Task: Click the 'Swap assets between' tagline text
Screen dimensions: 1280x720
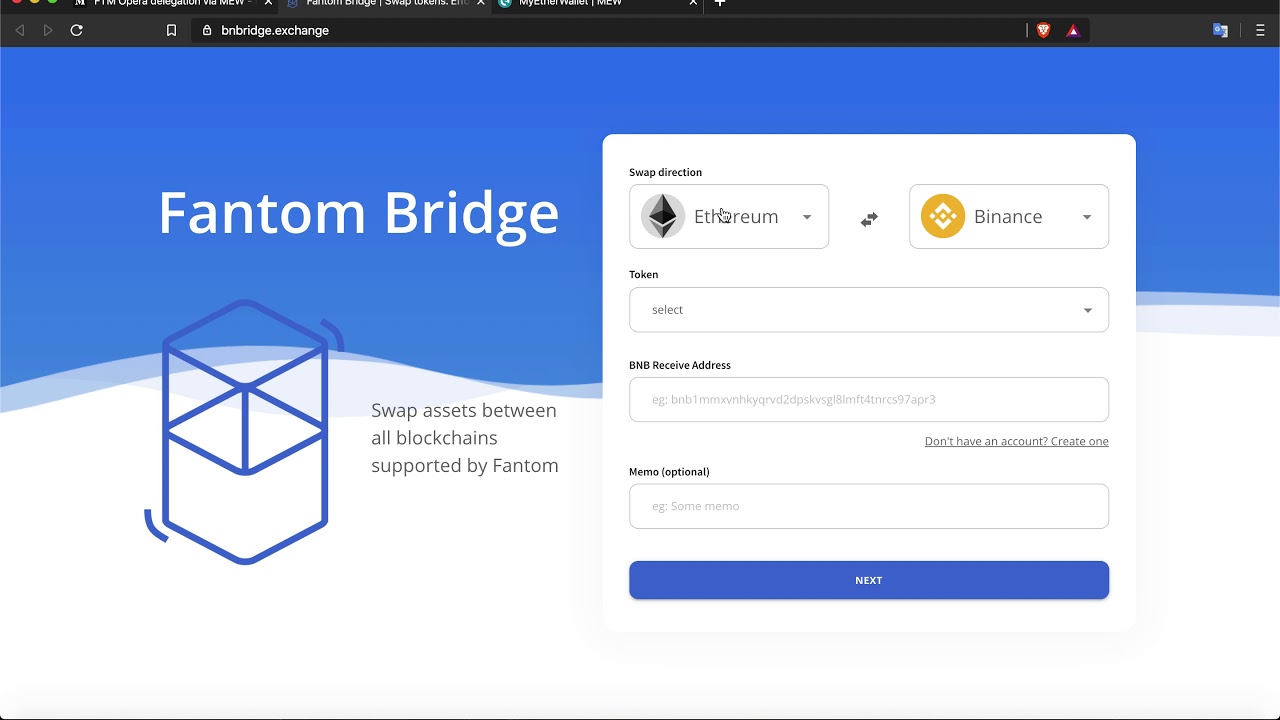Action: pyautogui.click(x=464, y=410)
